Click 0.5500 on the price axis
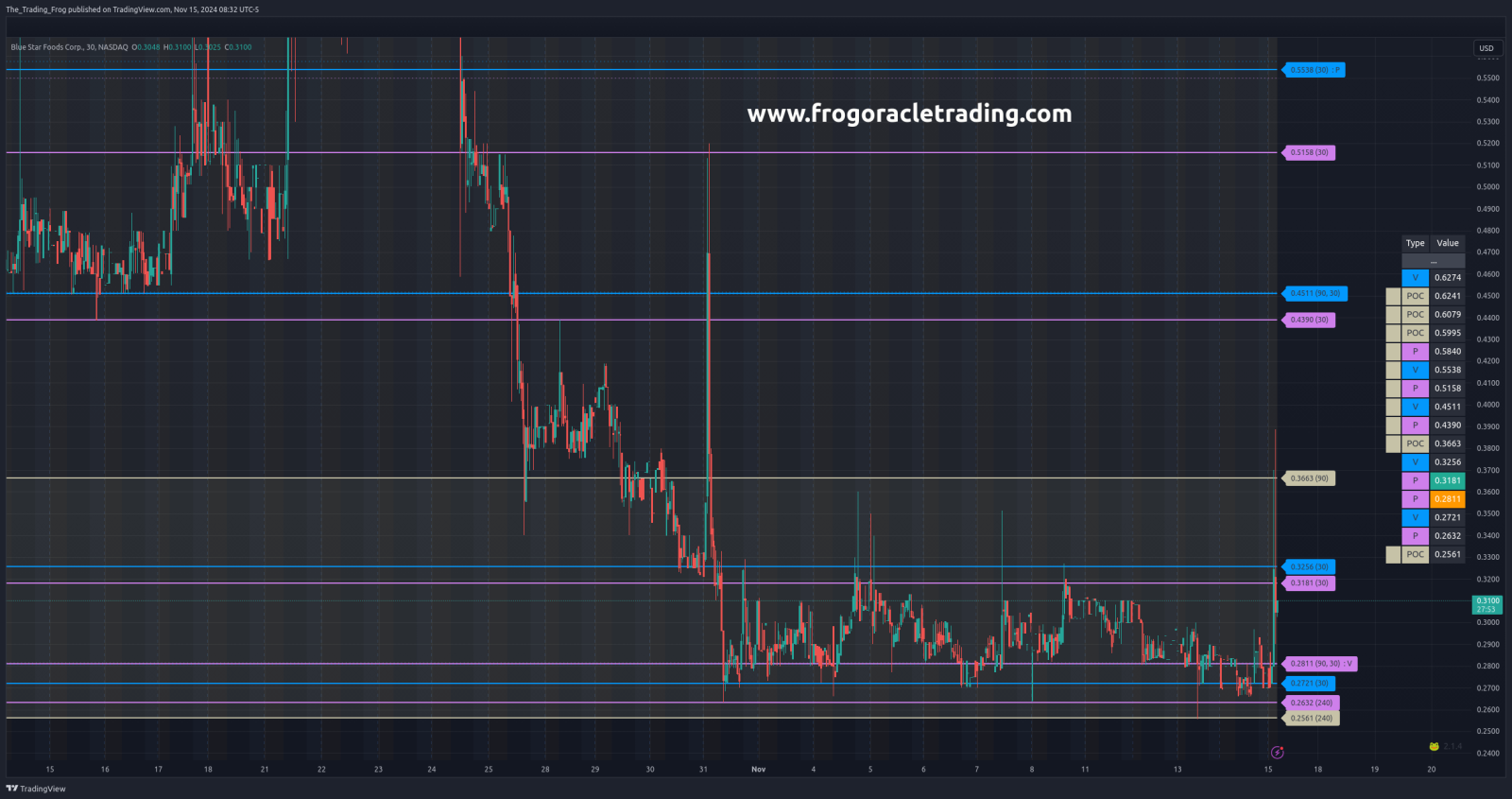The height and width of the screenshot is (799, 1512). (x=1488, y=78)
